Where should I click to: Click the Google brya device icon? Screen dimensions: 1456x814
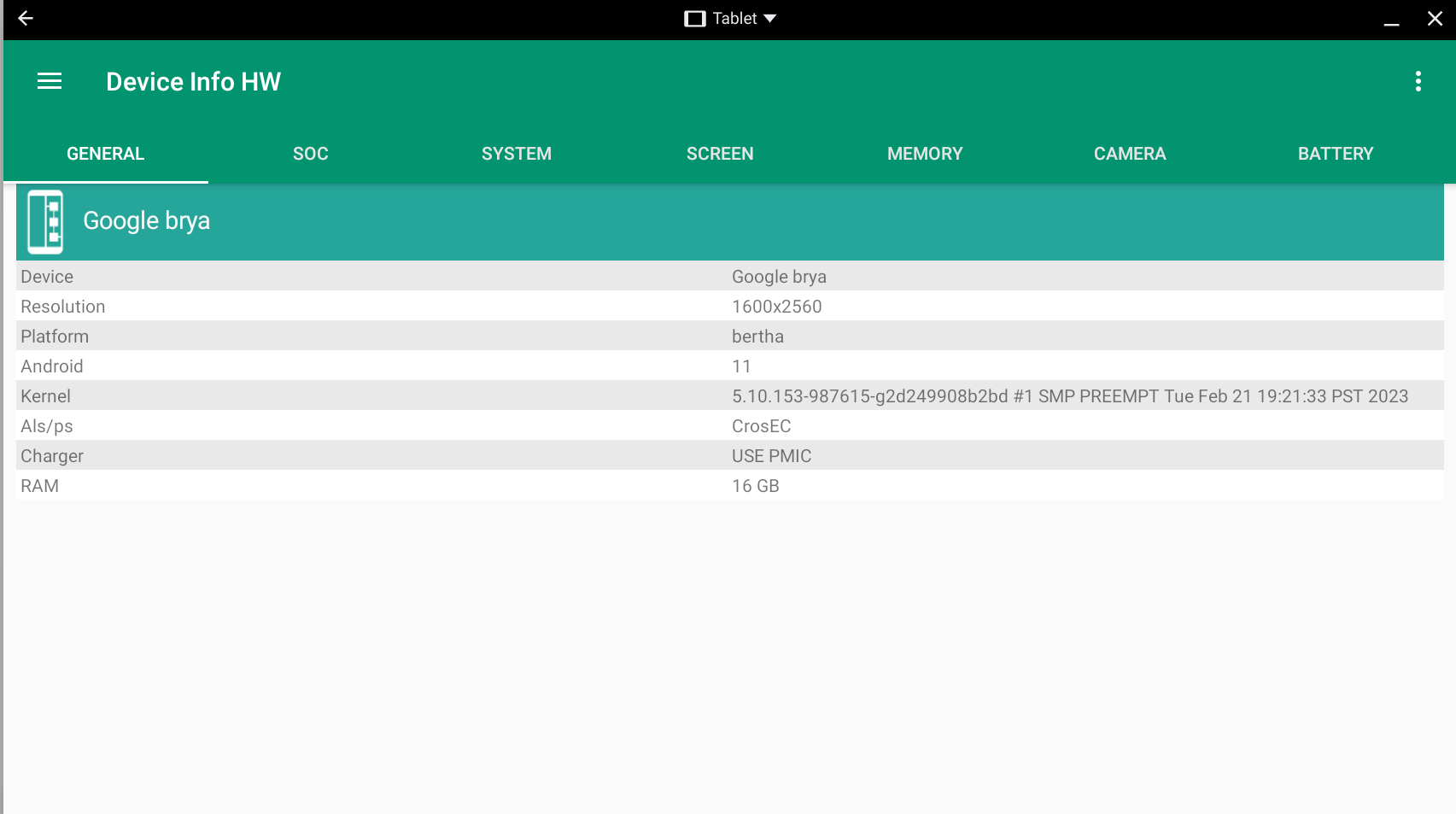[45, 222]
